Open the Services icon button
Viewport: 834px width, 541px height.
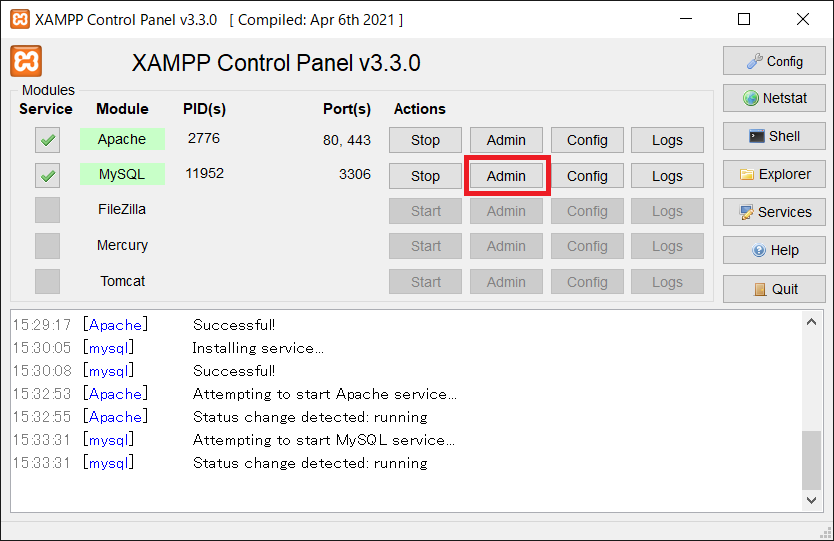coord(774,212)
